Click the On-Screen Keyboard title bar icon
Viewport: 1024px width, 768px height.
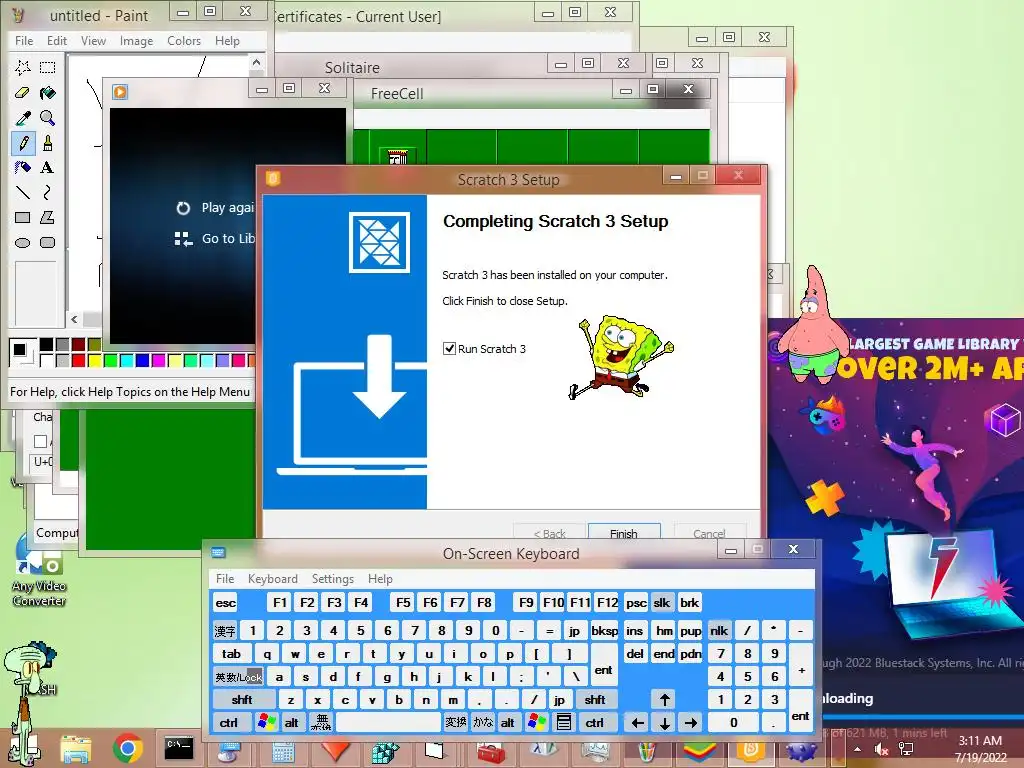218,553
